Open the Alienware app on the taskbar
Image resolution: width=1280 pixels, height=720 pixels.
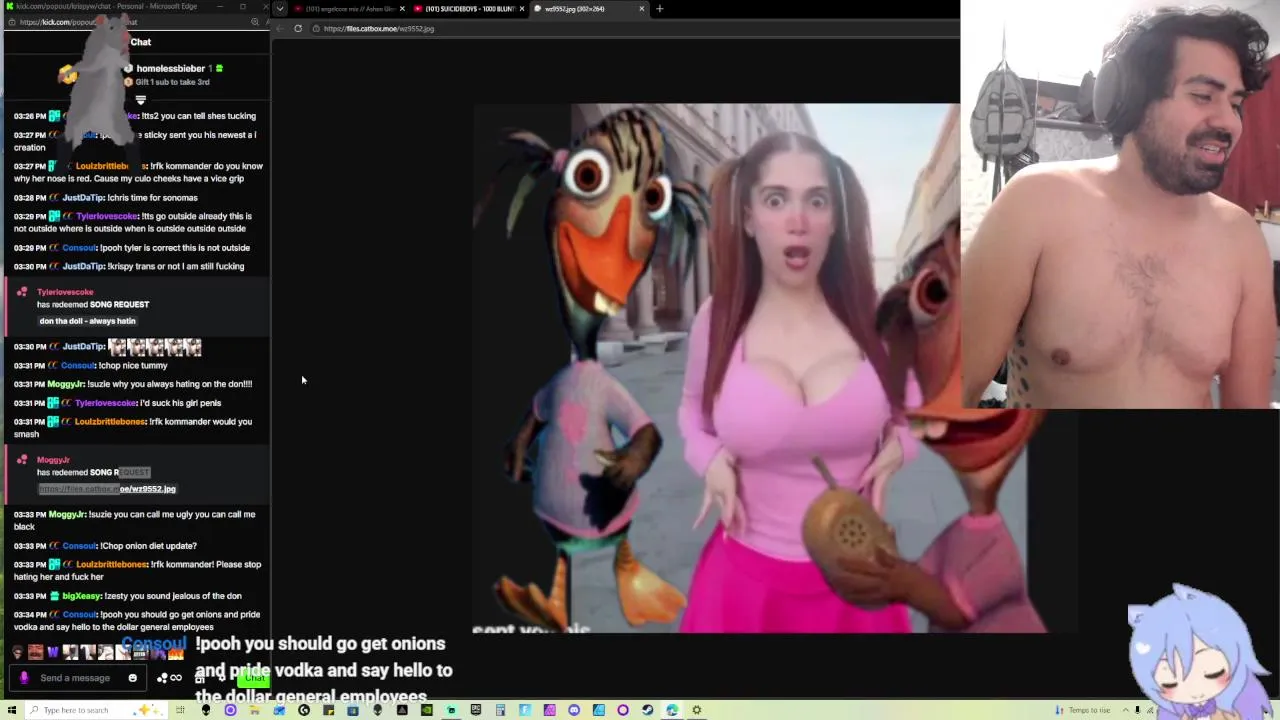tap(206, 710)
